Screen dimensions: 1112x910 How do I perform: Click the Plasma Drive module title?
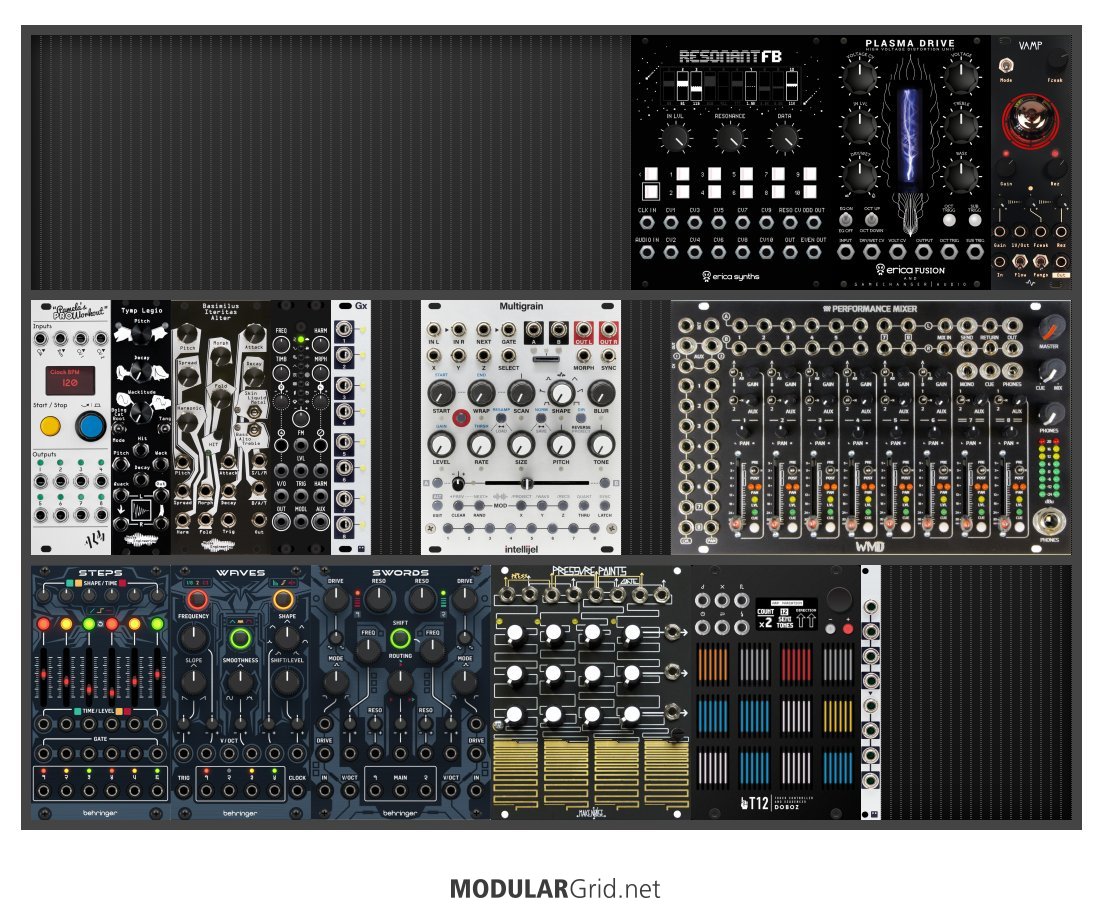910,43
